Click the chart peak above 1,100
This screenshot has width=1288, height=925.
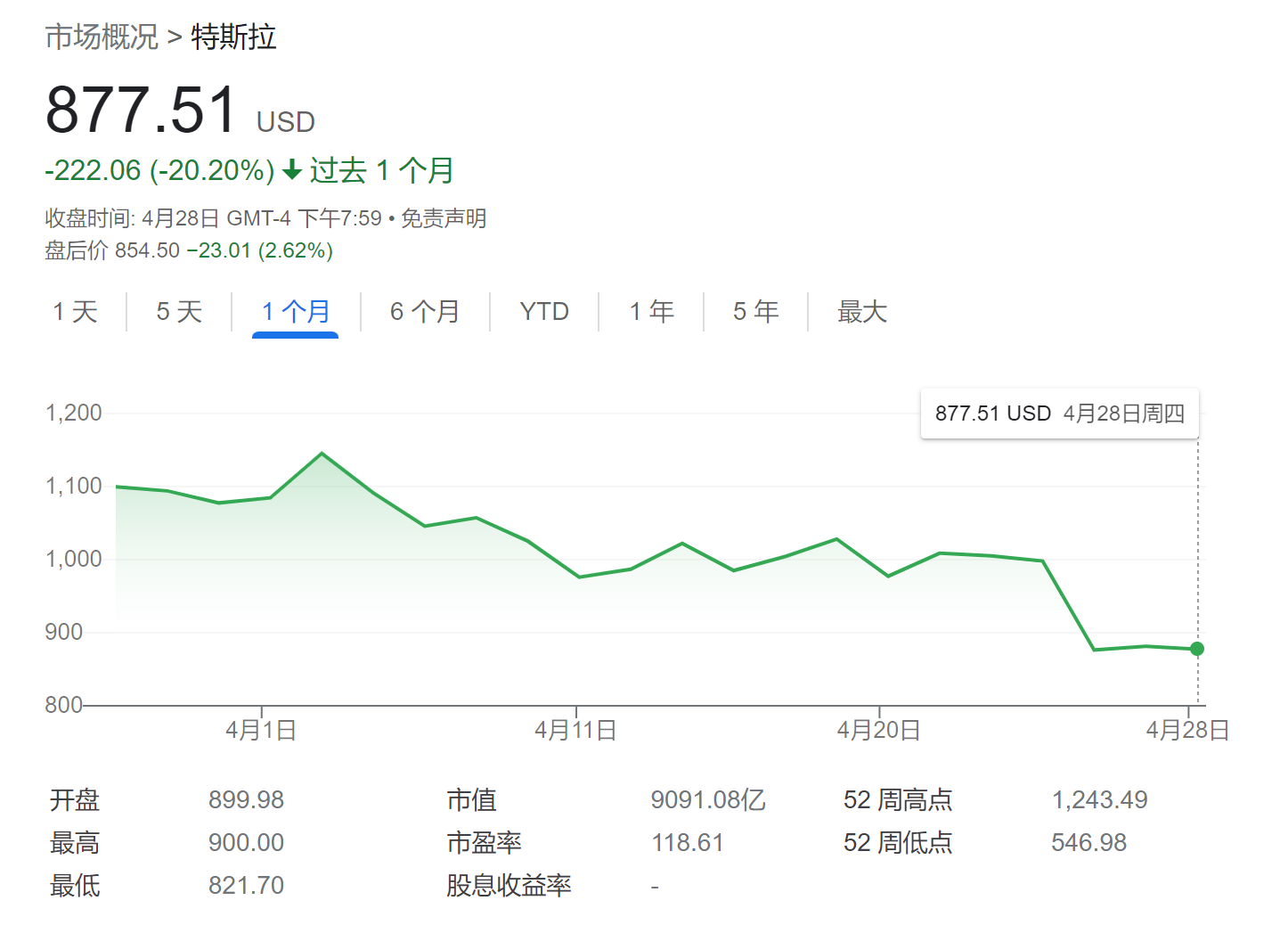[x=322, y=454]
